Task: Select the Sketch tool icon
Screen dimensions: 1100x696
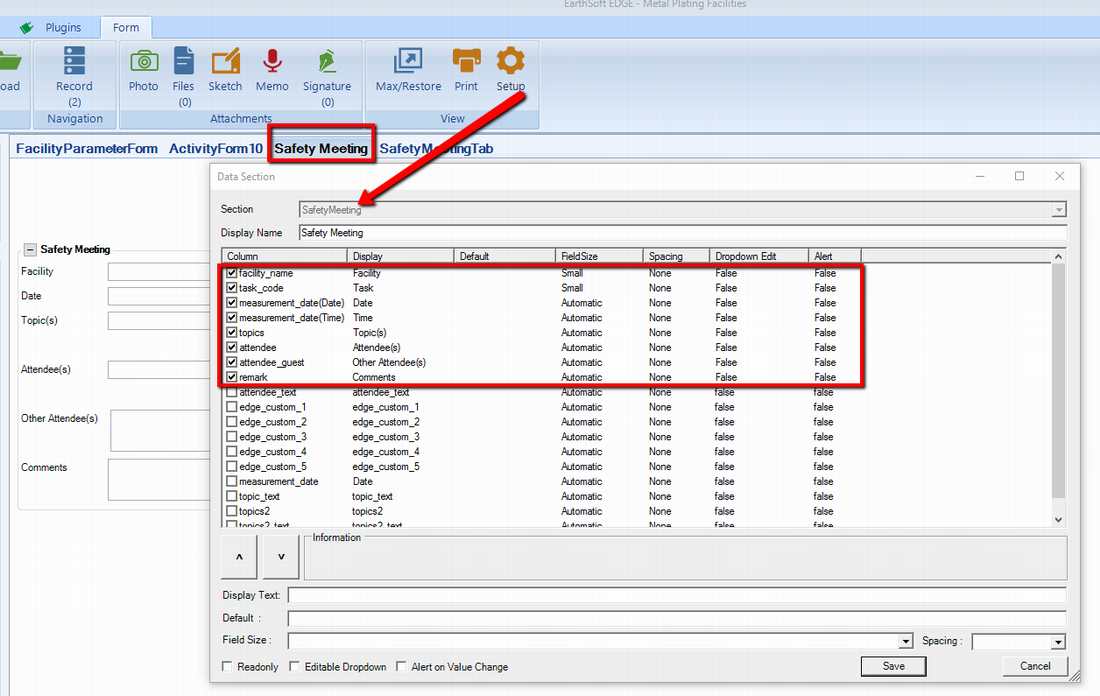Action: tap(225, 62)
